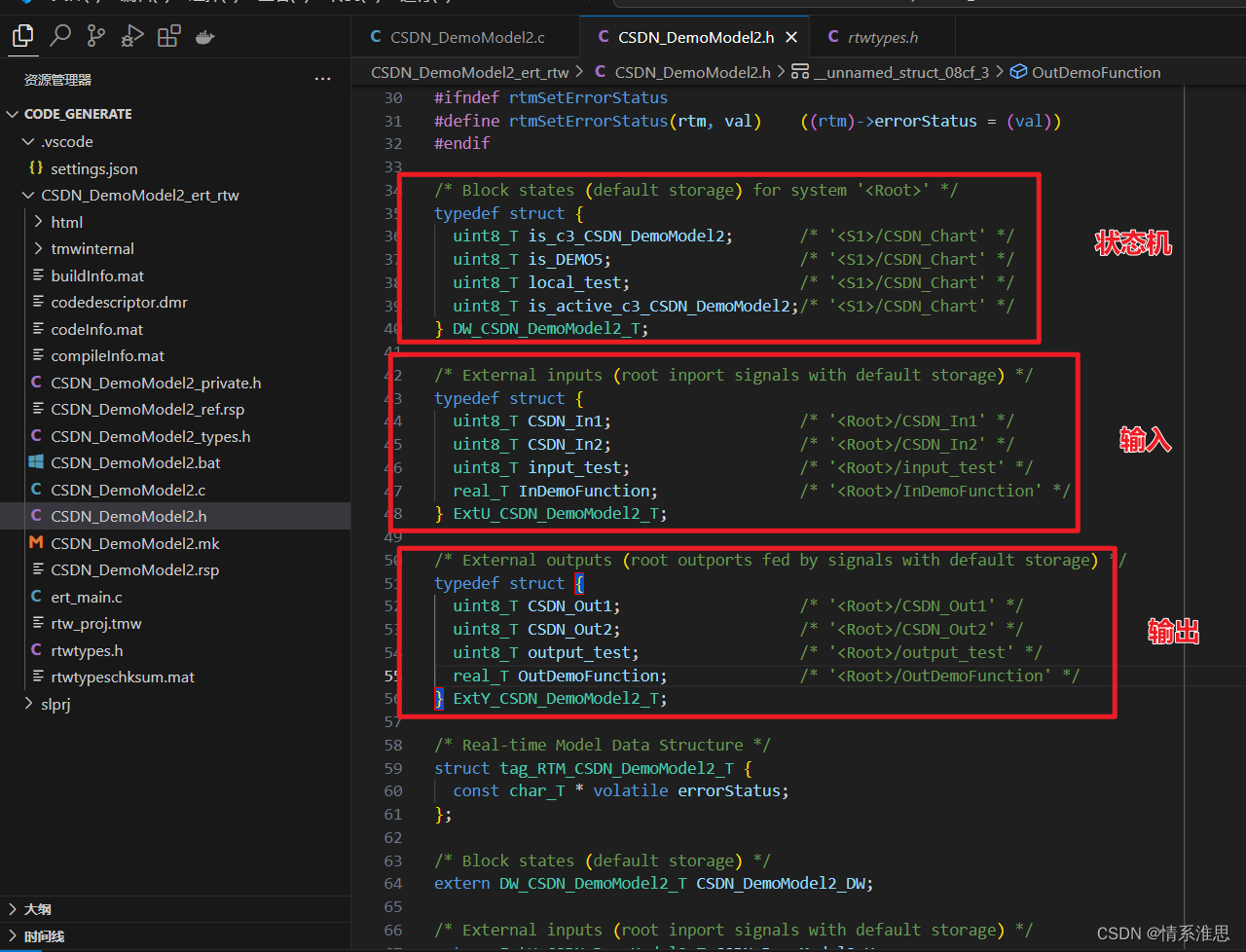1246x952 pixels.
Task: Click CSDN_DemoModel2.h breadcrumb segment
Action: point(683,72)
